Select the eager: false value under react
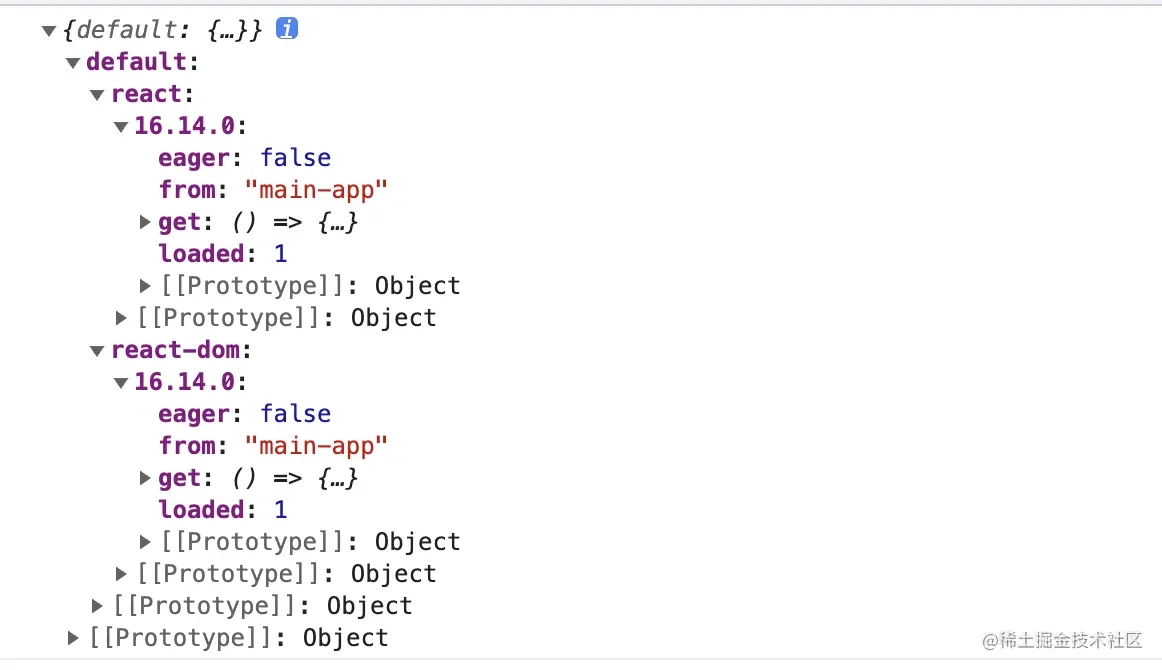1162x670 pixels. (x=295, y=158)
